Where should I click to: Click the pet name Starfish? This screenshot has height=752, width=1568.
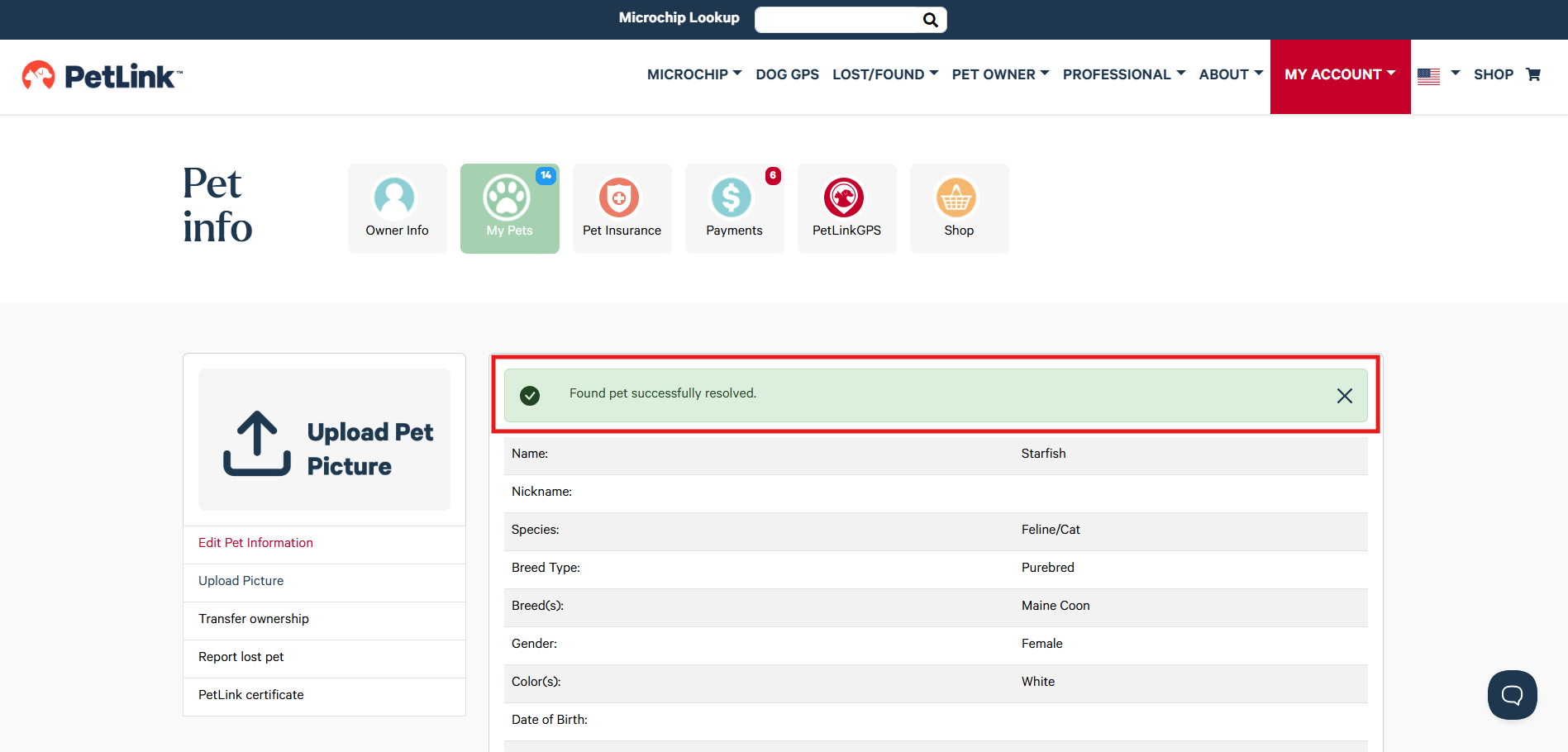[x=1043, y=454]
